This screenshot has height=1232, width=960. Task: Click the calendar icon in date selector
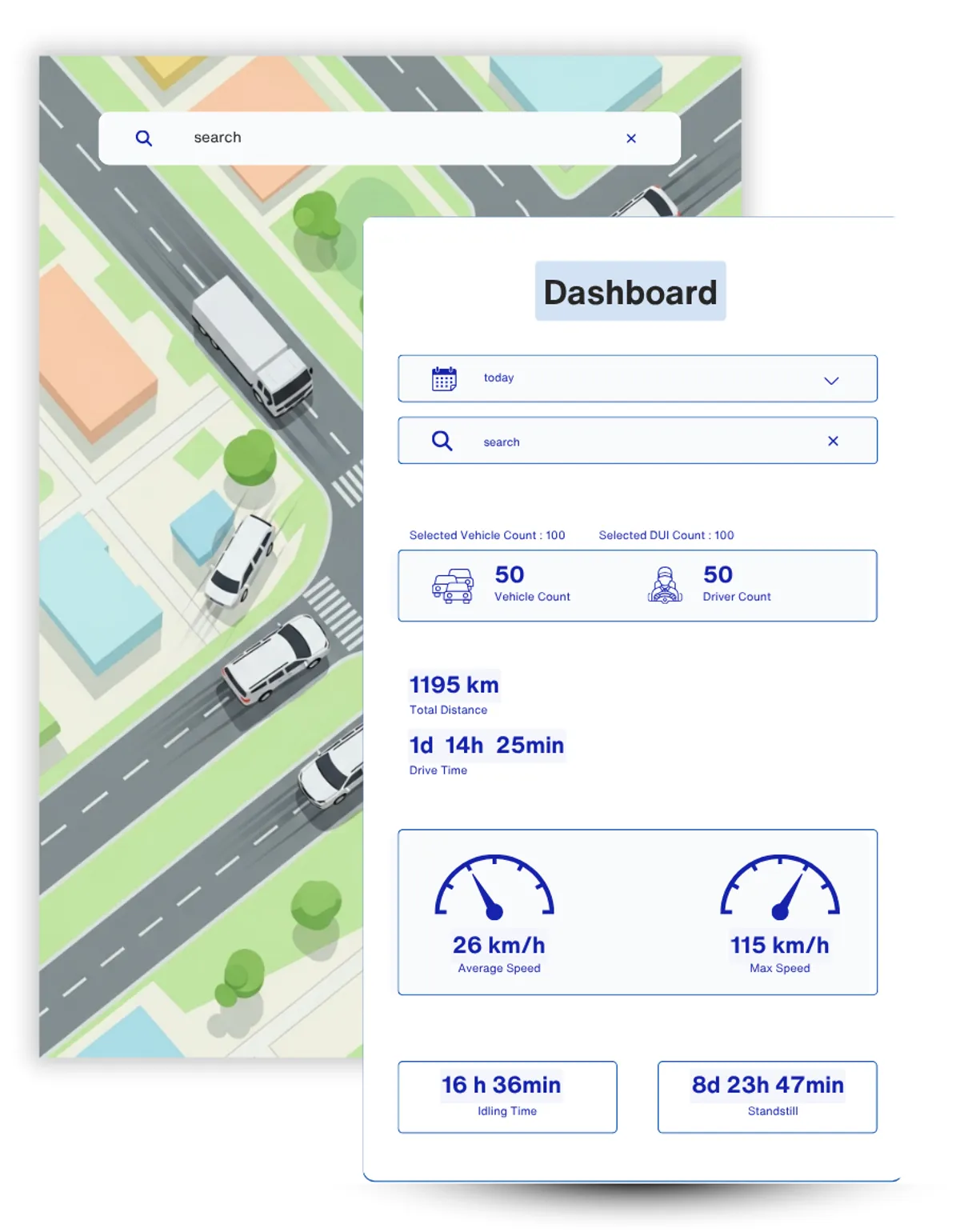click(444, 378)
